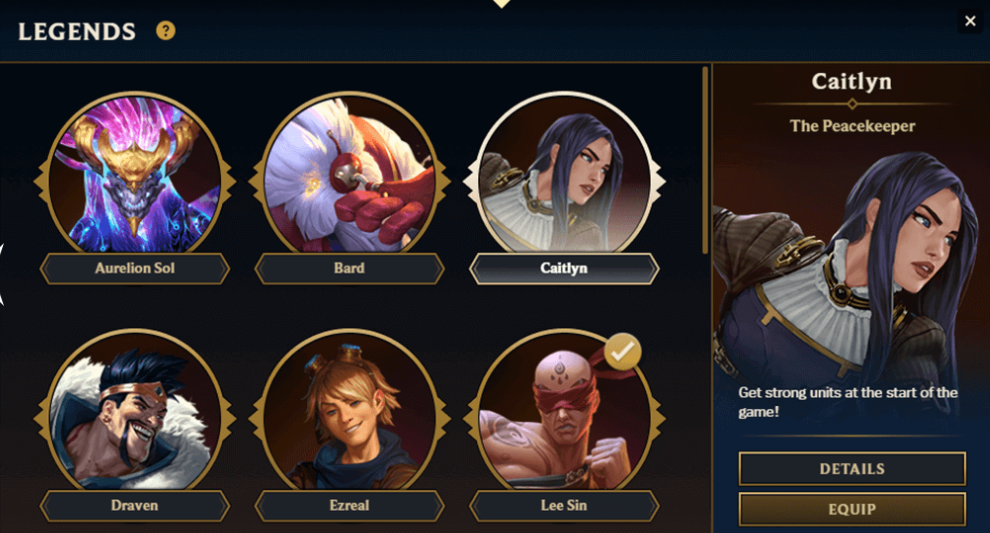
Task: Open the Legends help question mark icon
Action: pyautogui.click(x=165, y=30)
